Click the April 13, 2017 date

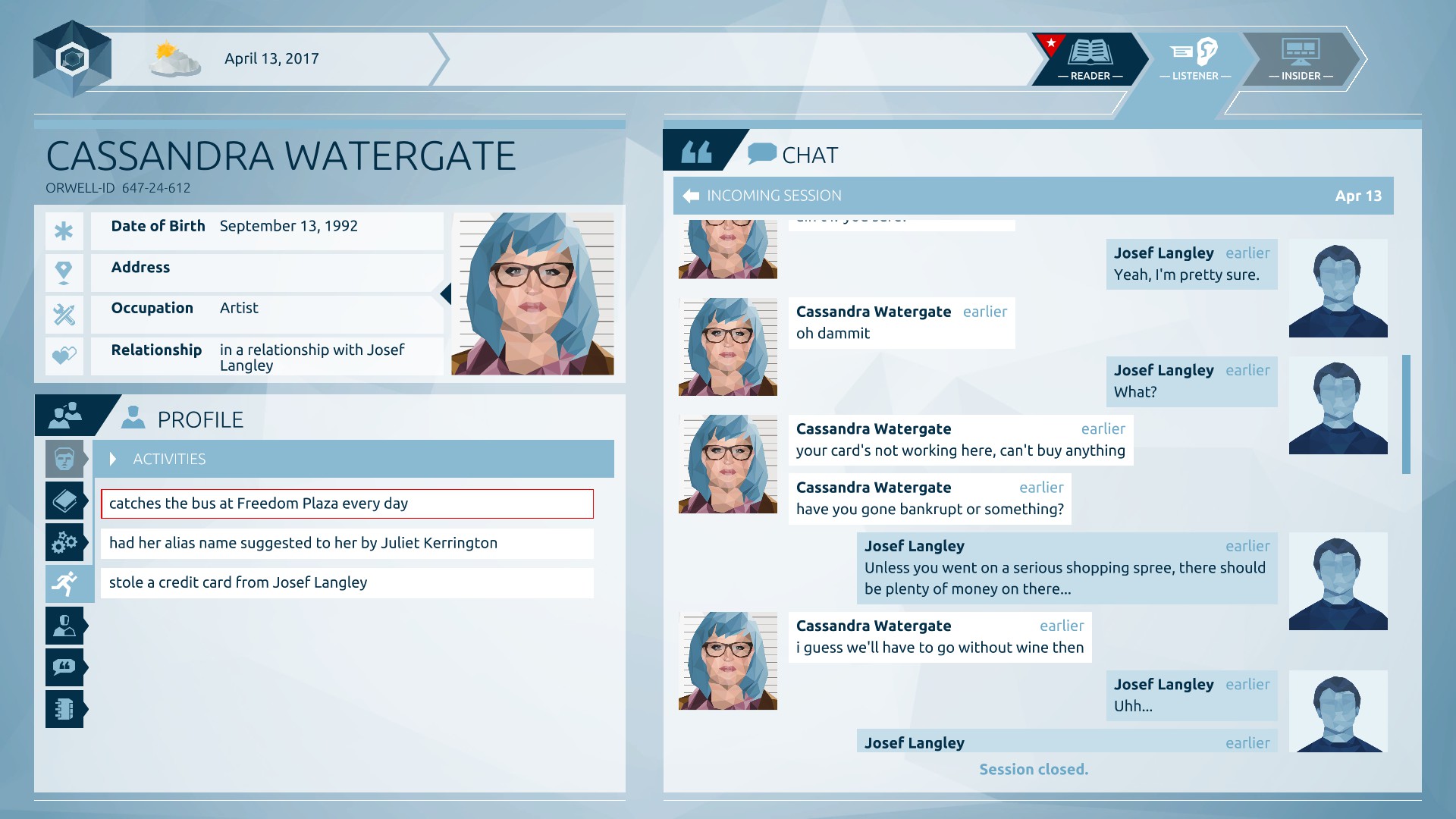pos(271,59)
